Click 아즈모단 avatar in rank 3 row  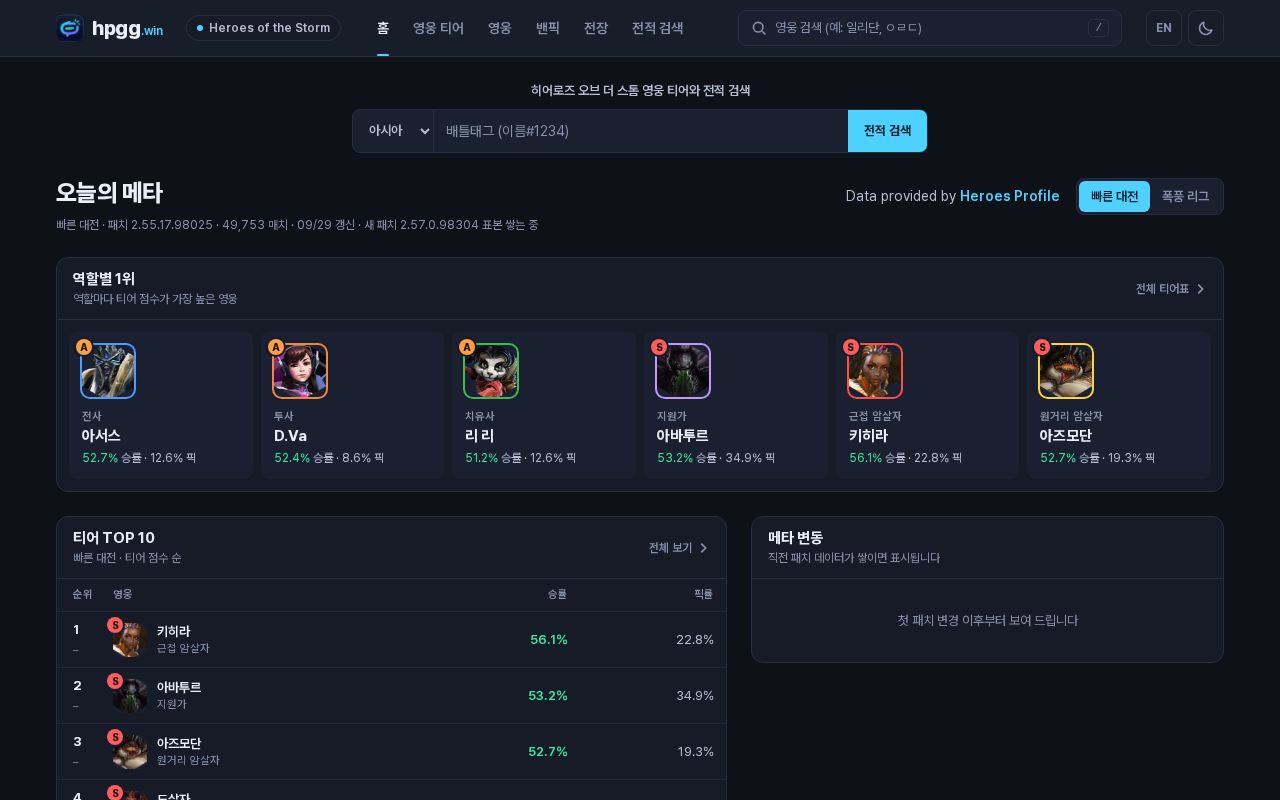[x=130, y=751]
